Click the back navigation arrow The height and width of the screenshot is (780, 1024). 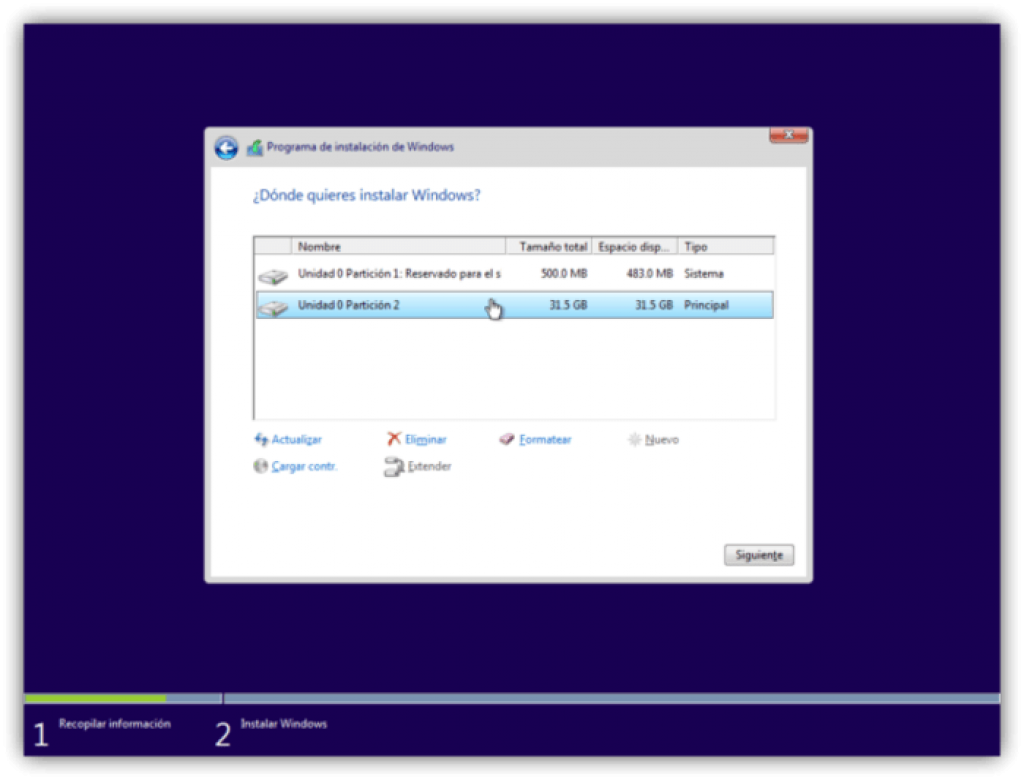226,146
